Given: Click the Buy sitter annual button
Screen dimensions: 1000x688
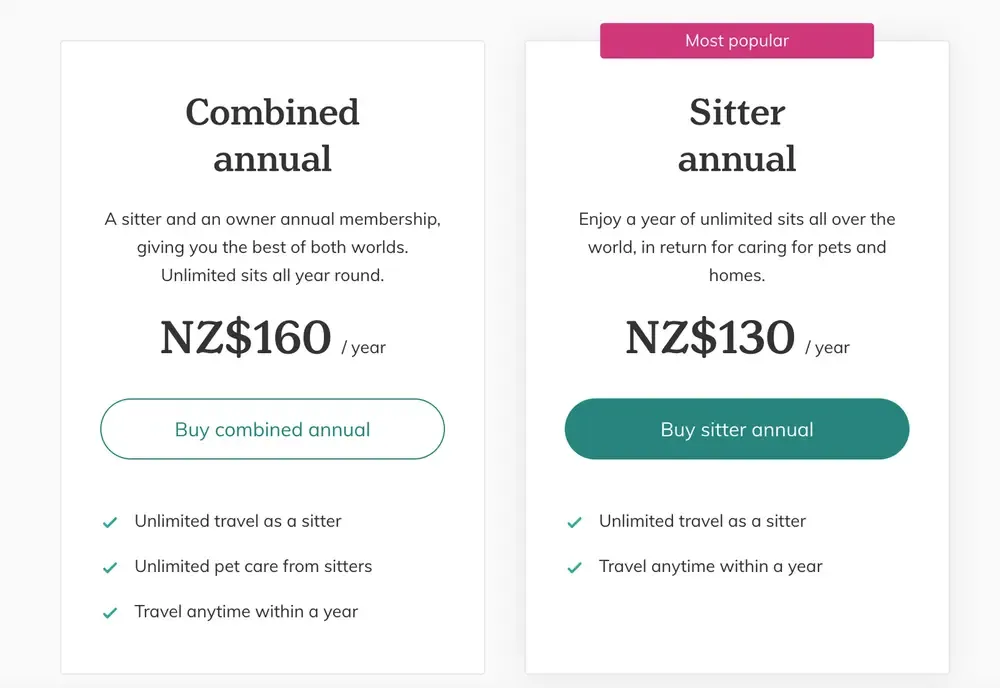Looking at the screenshot, I should pyautogui.click(x=737, y=429).
